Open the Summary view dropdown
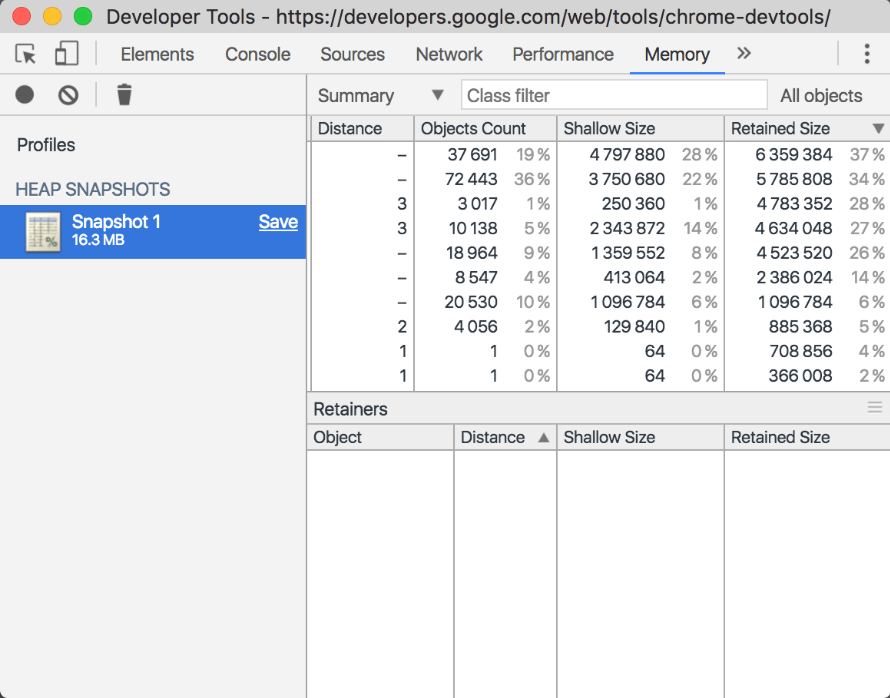 [x=380, y=95]
